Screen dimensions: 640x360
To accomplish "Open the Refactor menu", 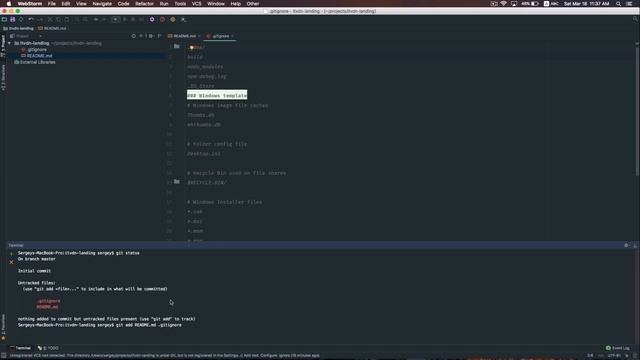I will (144, 4).
